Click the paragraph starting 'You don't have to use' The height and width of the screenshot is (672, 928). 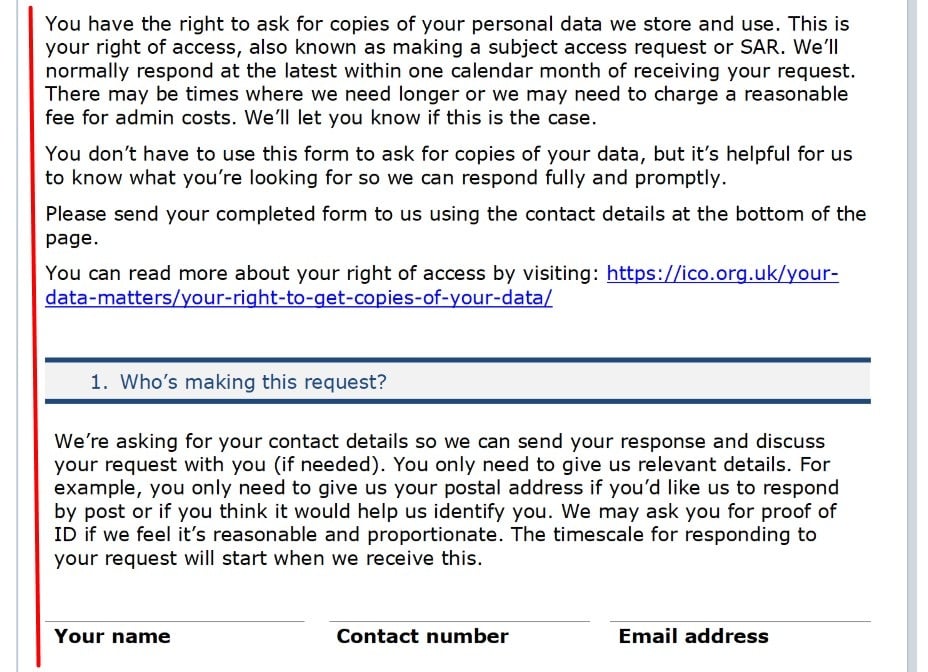click(448, 166)
